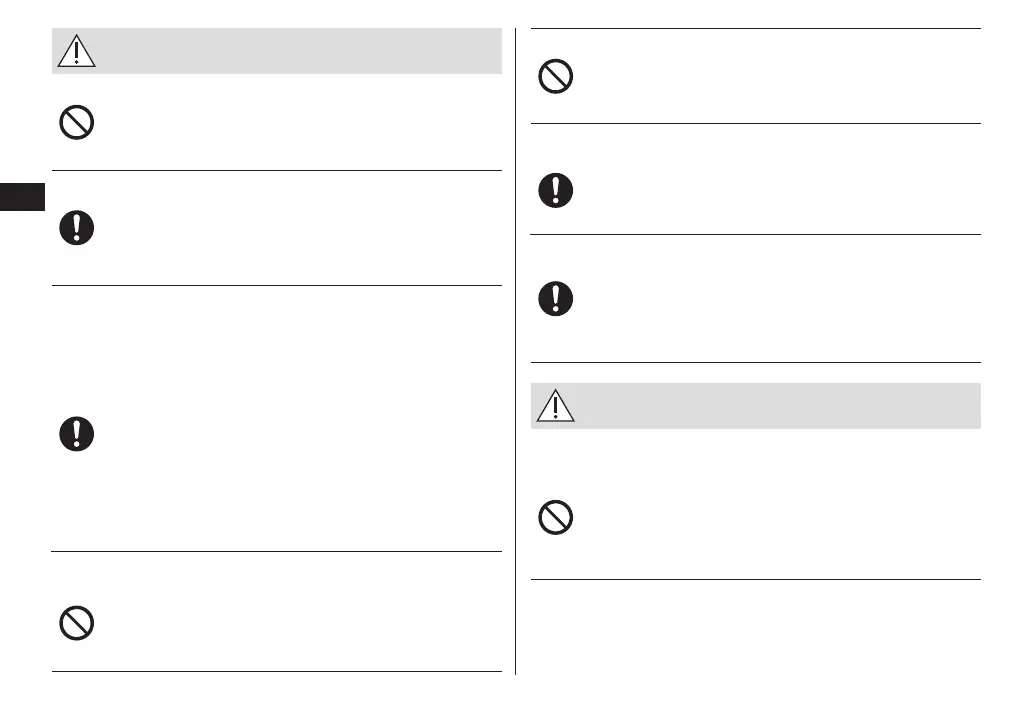Select prohibition icon below right warning header
Screen dimensions: 1032x726
[x=555, y=517]
